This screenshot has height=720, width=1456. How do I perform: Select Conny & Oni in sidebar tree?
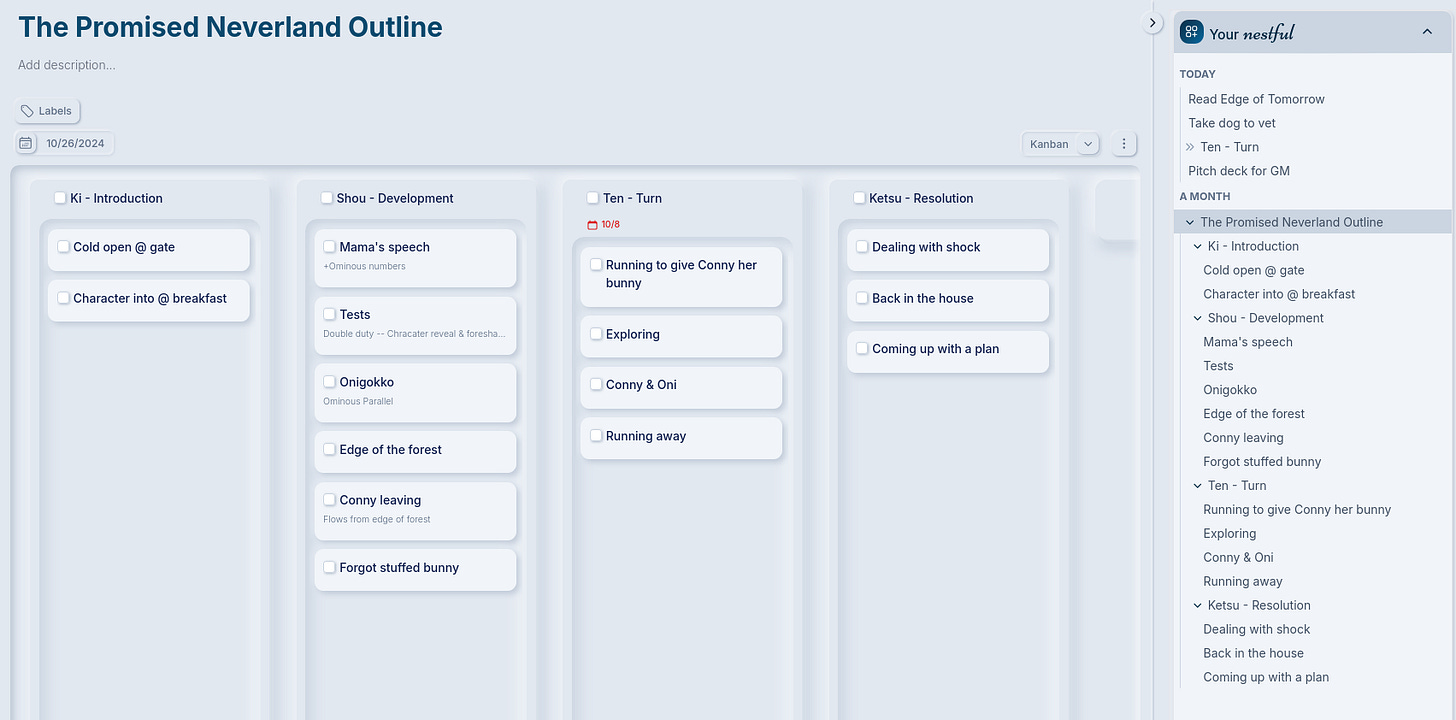coord(1238,558)
